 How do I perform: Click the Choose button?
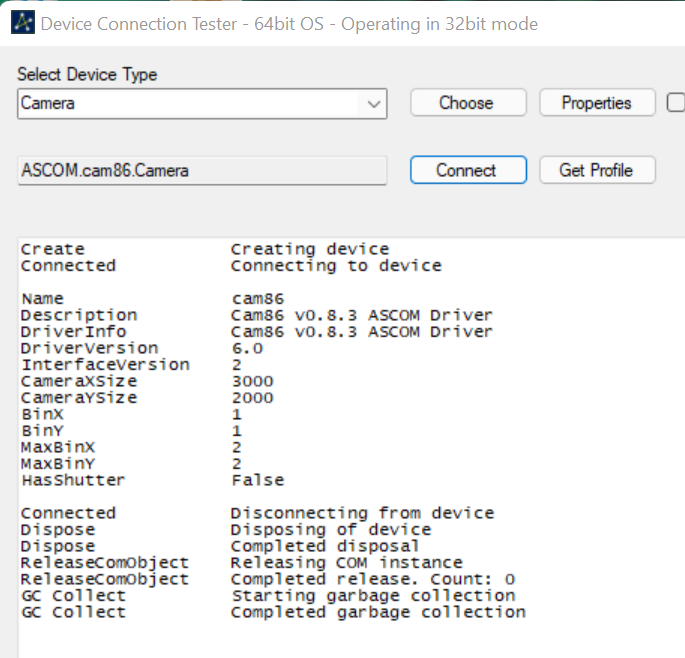click(x=468, y=103)
